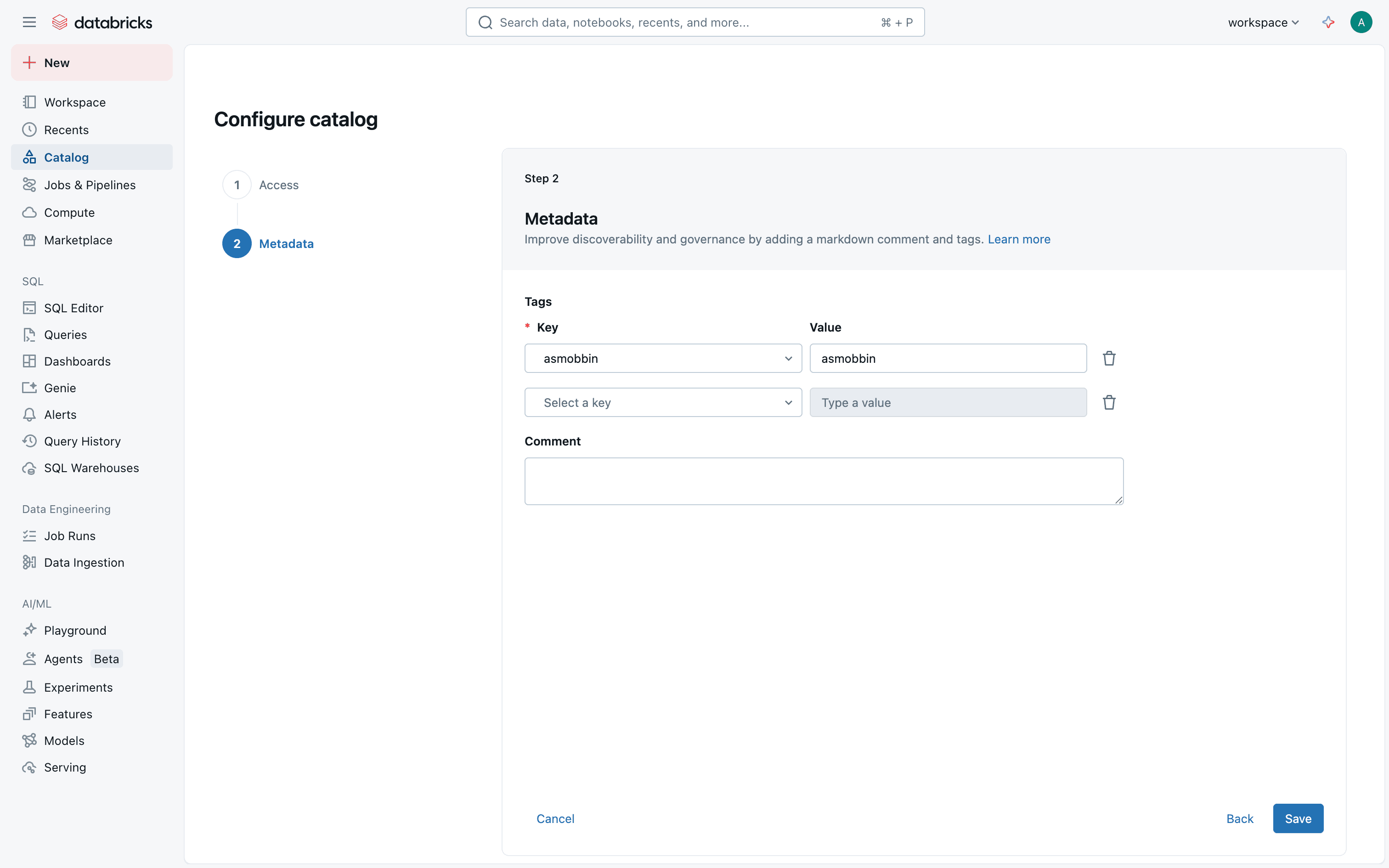Delete the empty tag row
Screen dimensions: 1389x868
[x=1109, y=402]
